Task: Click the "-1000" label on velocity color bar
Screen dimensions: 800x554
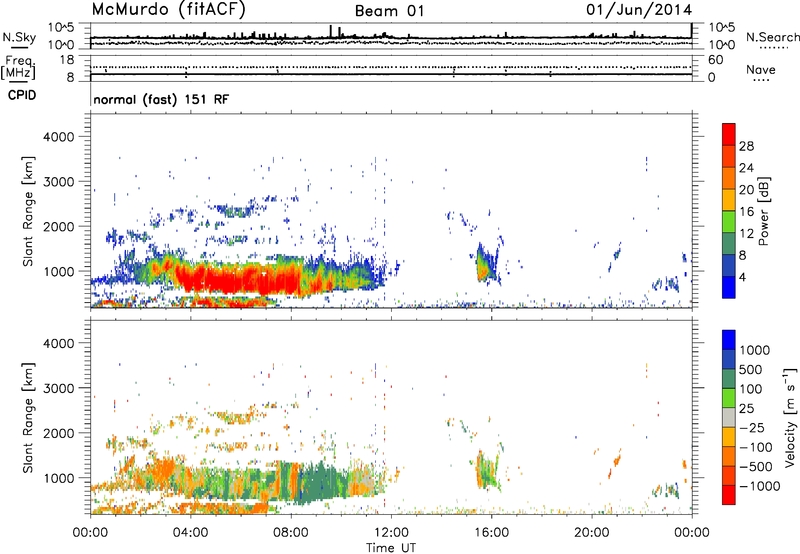Action: (x=760, y=486)
